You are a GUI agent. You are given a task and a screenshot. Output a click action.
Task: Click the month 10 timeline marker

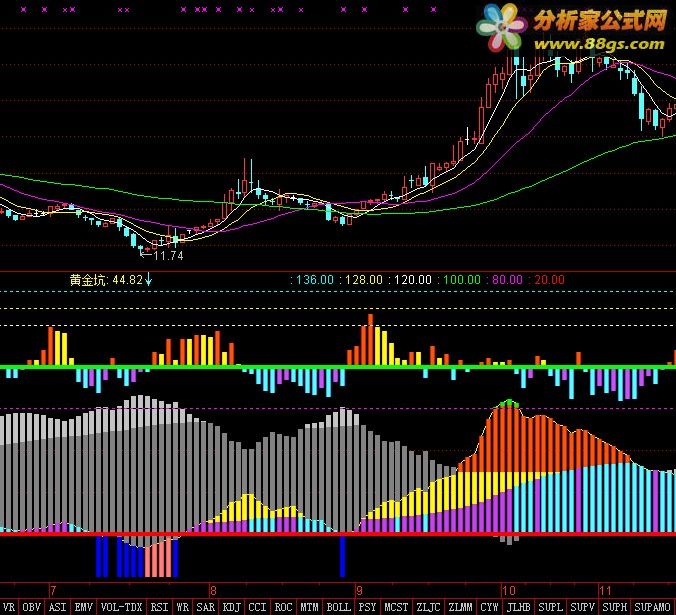click(509, 590)
